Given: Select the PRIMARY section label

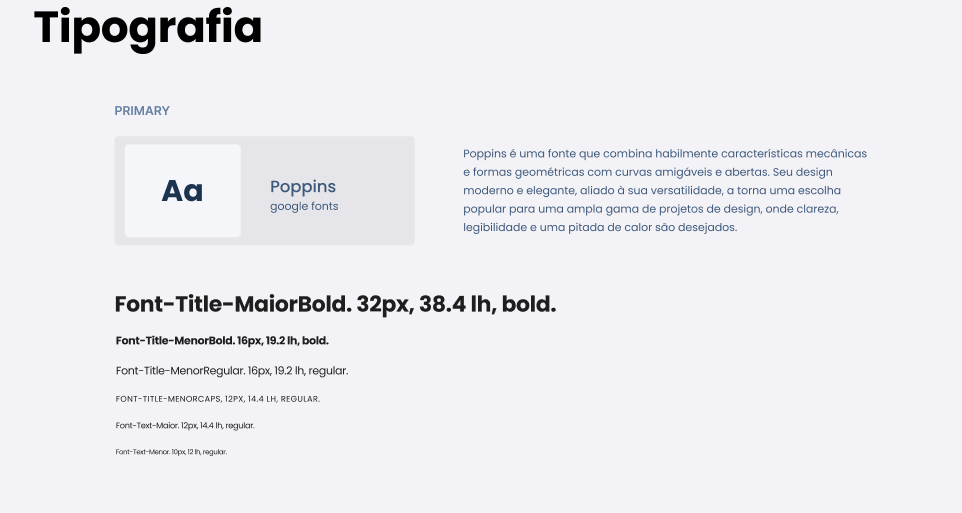Looking at the screenshot, I should click(x=142, y=111).
